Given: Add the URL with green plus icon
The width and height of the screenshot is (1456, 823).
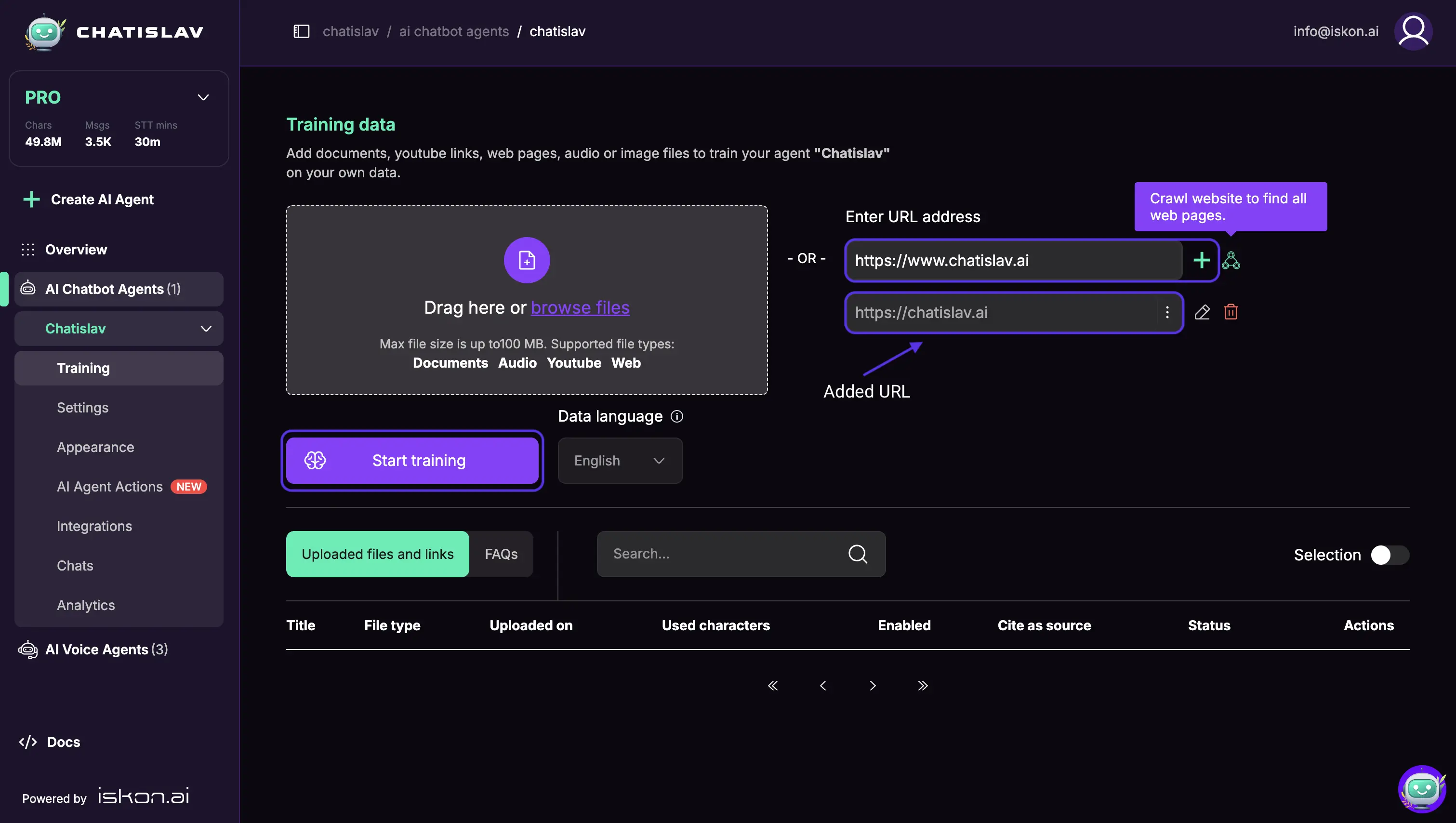Looking at the screenshot, I should 1201,260.
